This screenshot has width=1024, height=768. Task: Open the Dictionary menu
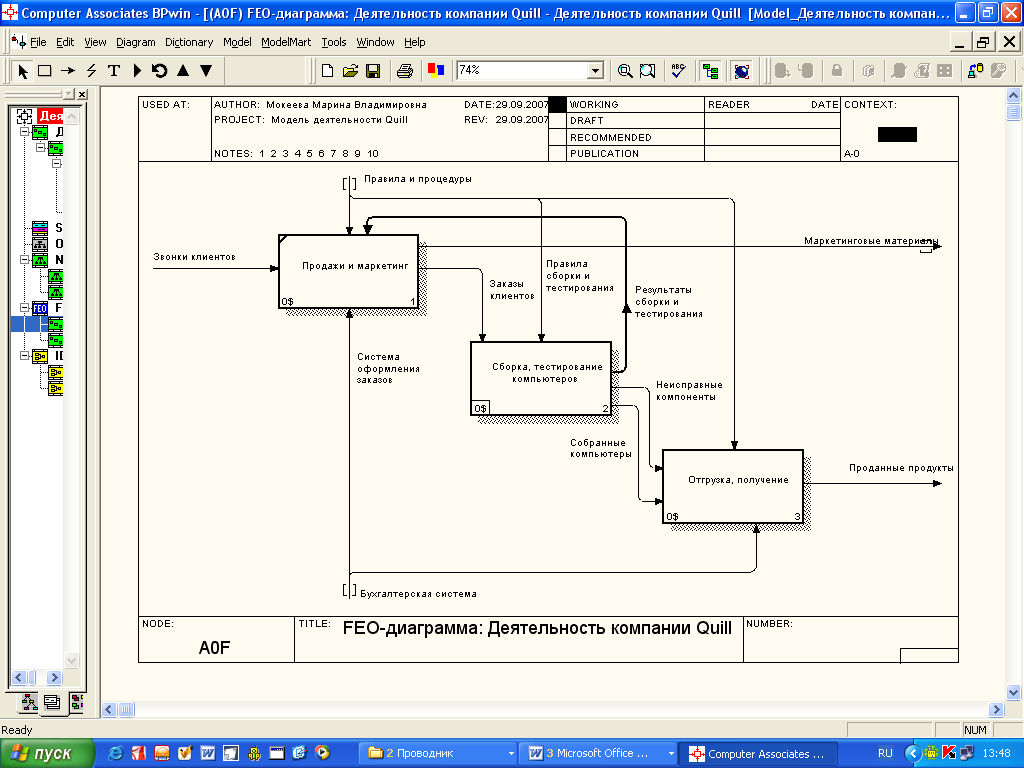pos(189,42)
